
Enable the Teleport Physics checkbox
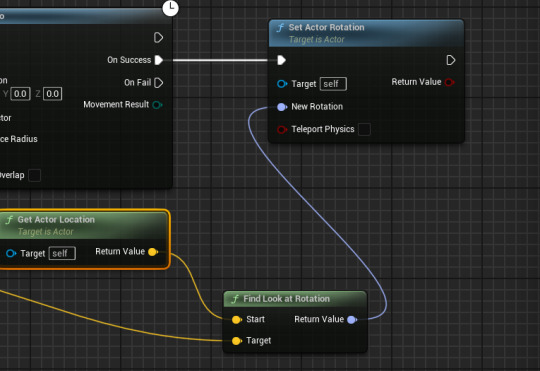pyautogui.click(x=364, y=130)
